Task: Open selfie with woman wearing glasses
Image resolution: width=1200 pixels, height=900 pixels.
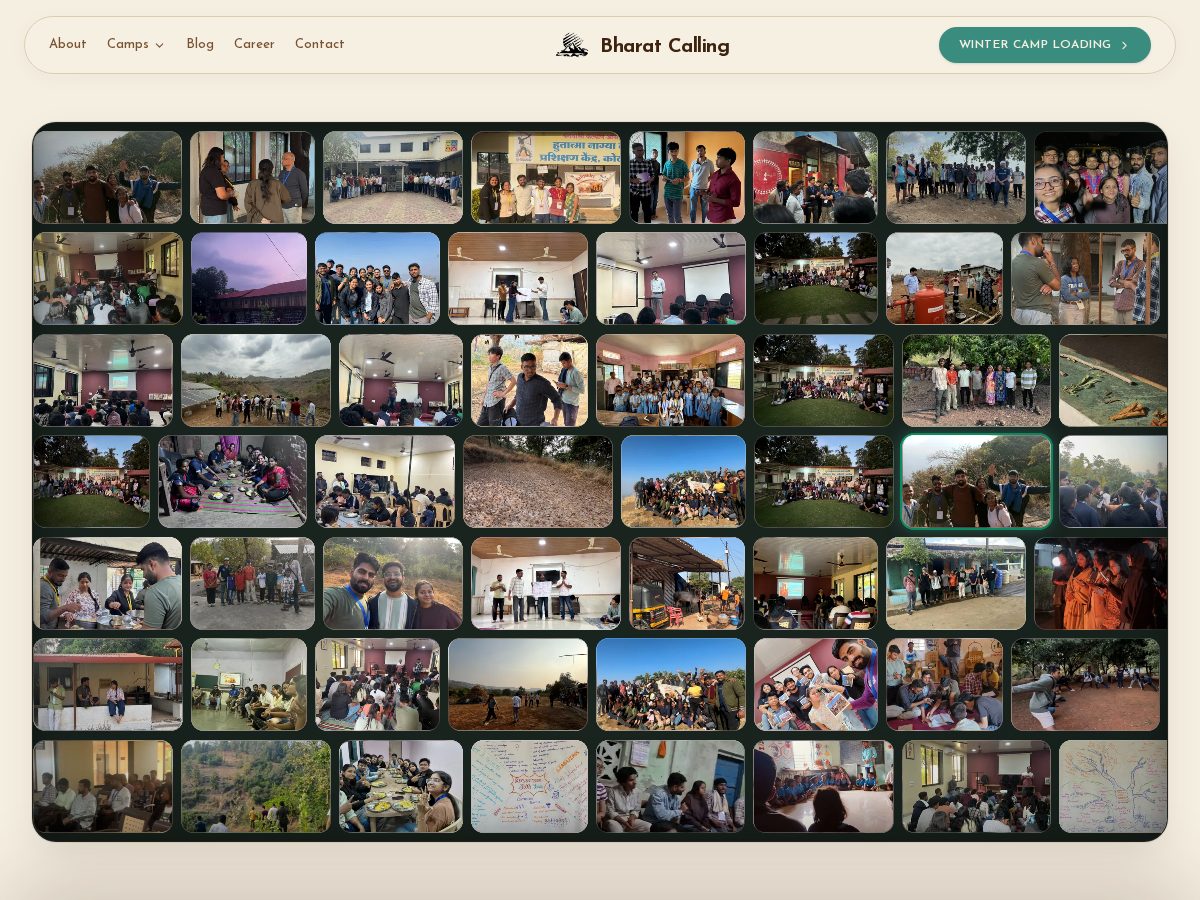Action: (x=1100, y=177)
